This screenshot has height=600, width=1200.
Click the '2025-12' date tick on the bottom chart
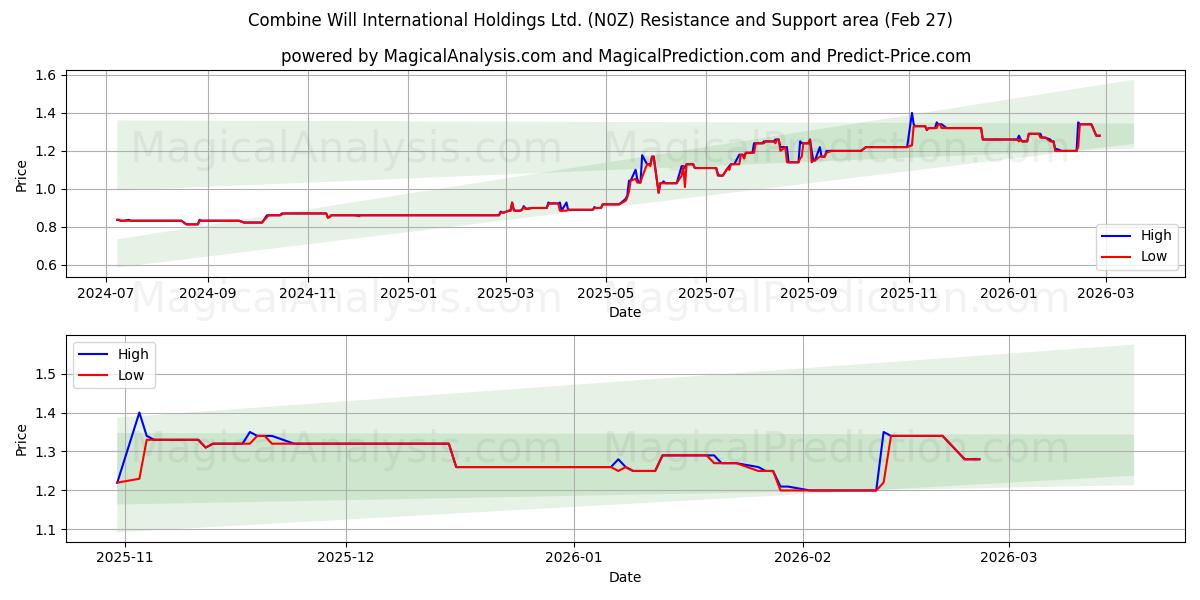346,559
